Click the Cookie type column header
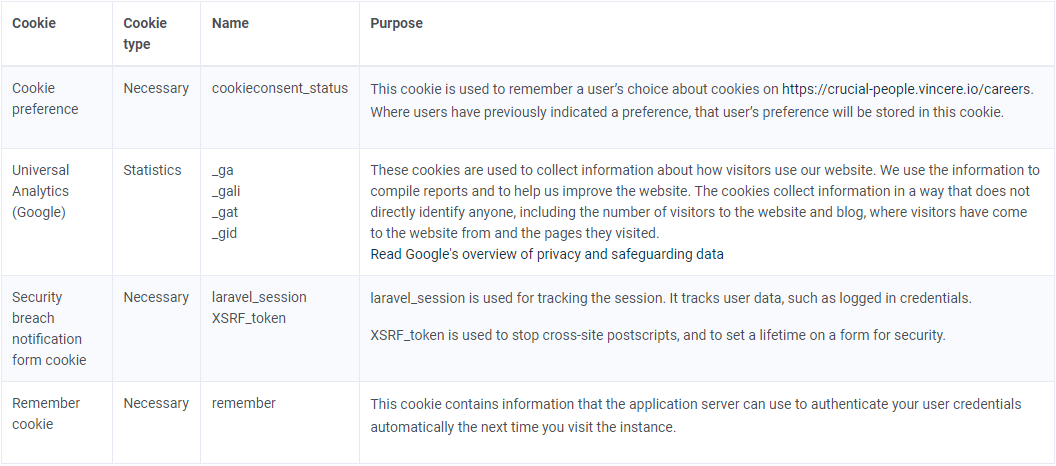The image size is (1056, 466). coord(145,34)
